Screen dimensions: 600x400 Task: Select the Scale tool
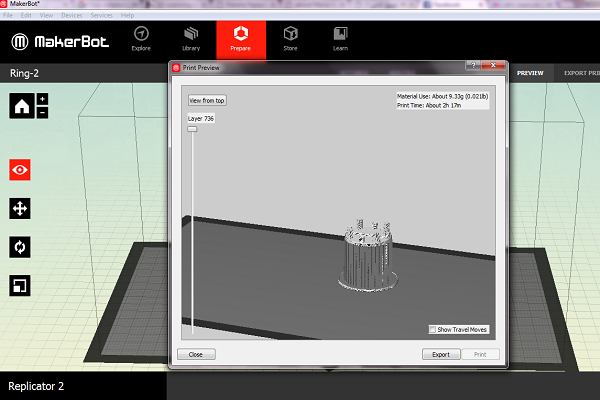click(x=20, y=286)
